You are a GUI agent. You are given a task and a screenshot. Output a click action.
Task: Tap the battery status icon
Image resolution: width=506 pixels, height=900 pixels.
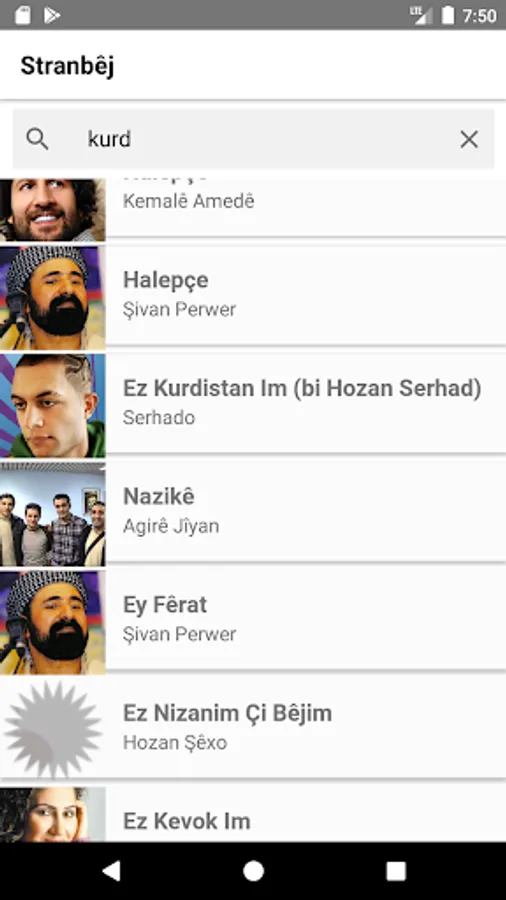tap(447, 15)
